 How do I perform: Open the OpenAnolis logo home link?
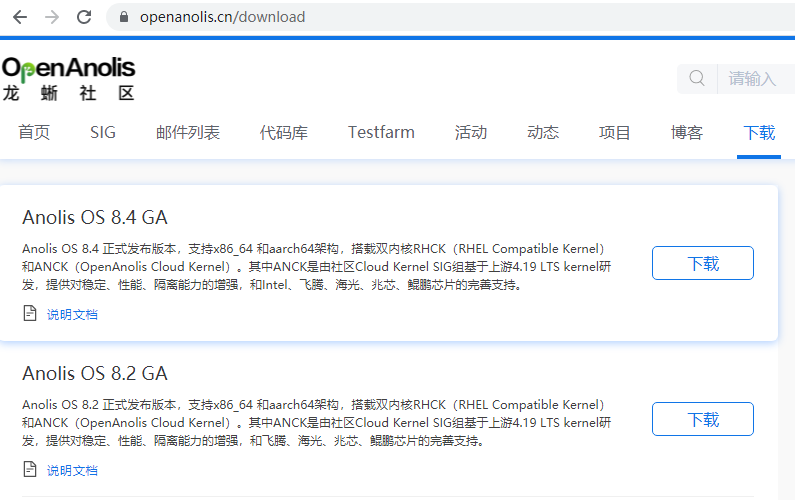tap(68, 79)
